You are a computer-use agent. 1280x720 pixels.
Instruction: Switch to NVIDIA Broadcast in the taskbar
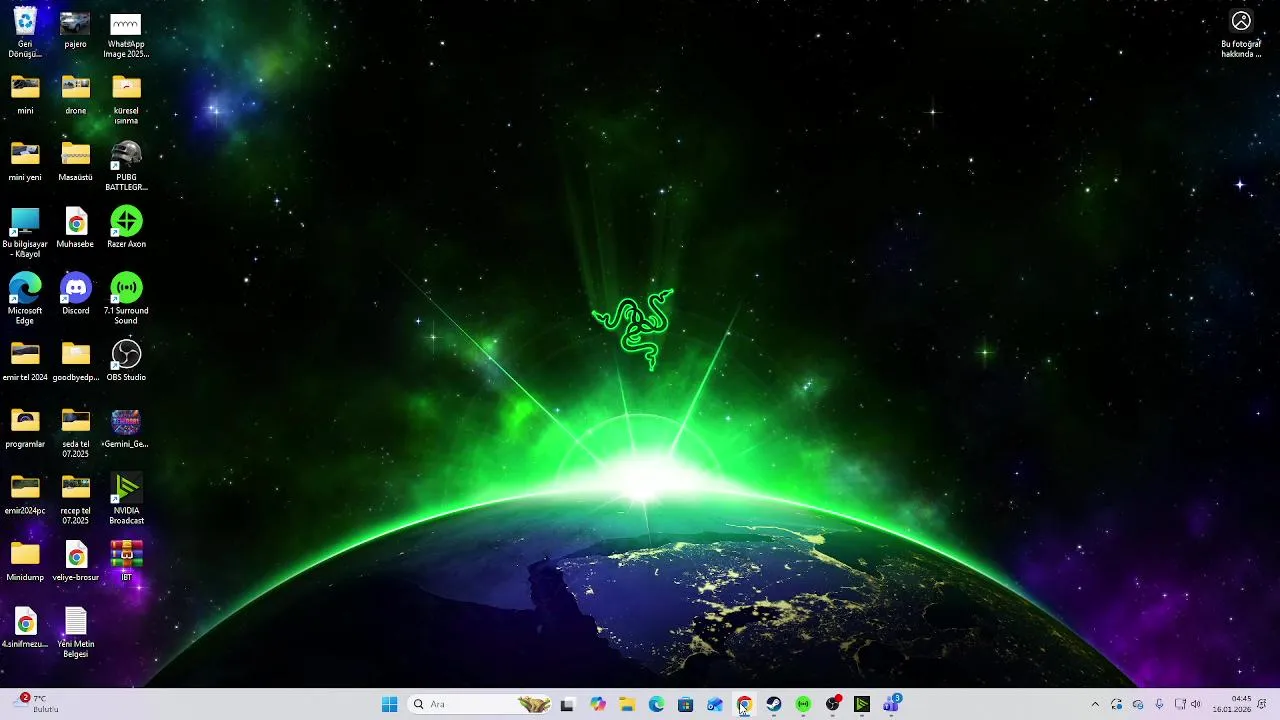pyautogui.click(x=861, y=704)
